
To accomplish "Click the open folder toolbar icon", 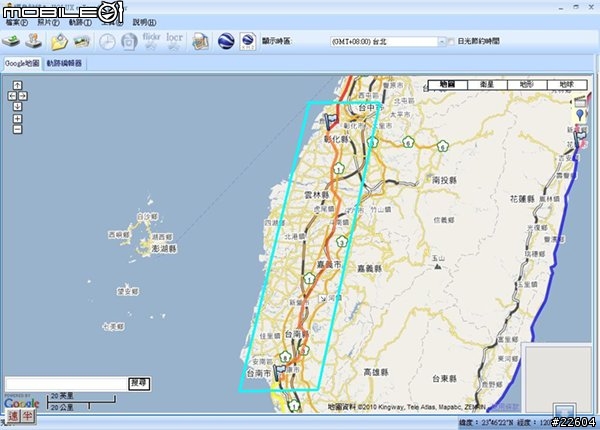I will coord(59,42).
